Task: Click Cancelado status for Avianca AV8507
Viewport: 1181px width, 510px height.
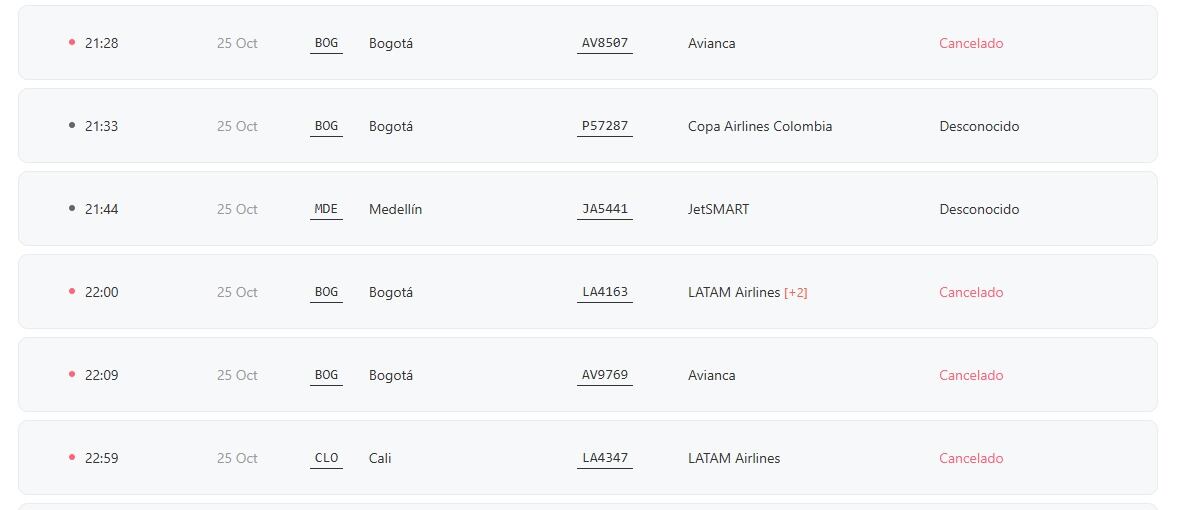Action: pos(971,43)
